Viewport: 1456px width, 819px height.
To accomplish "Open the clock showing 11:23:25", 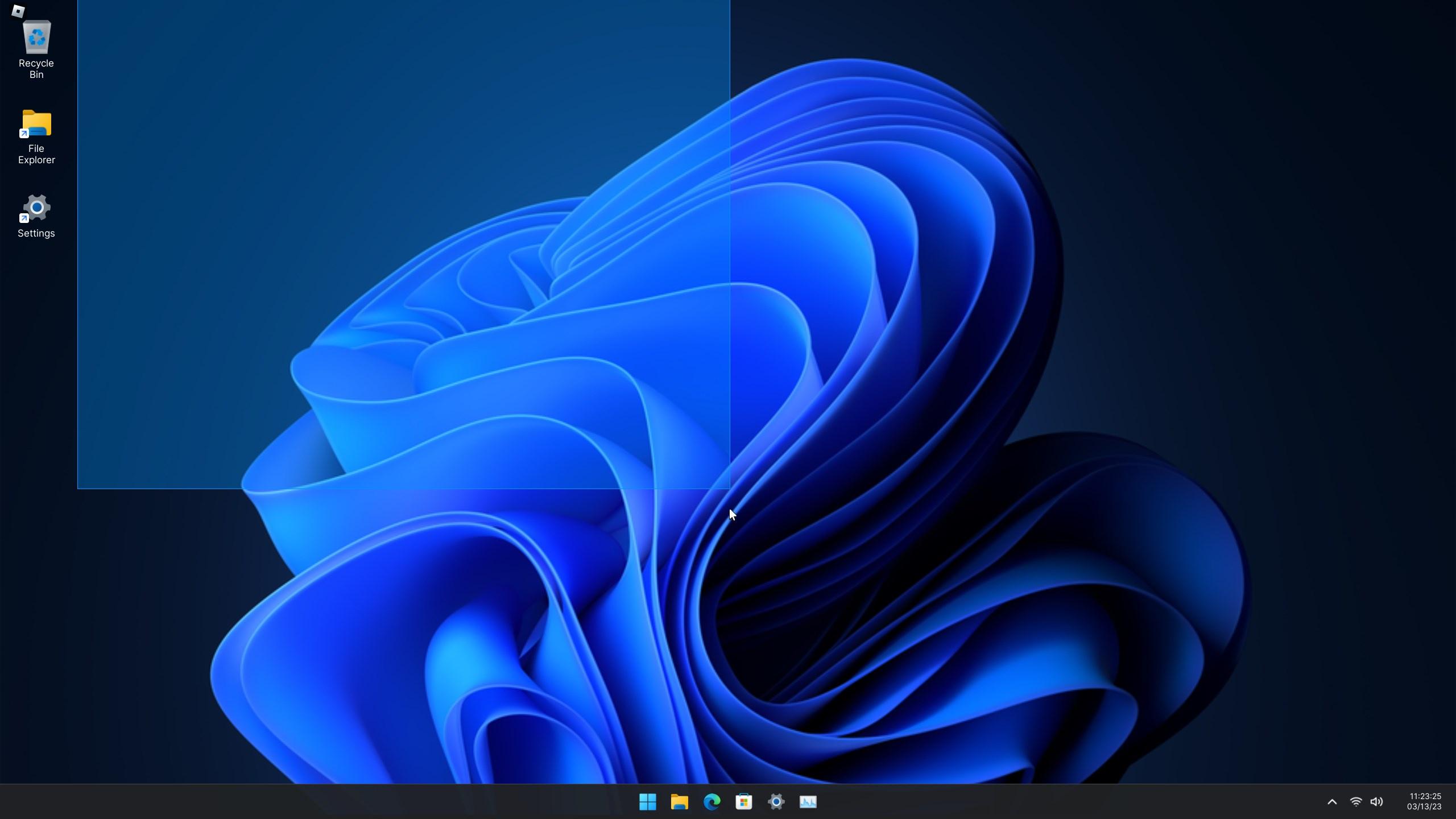I will 1425,796.
